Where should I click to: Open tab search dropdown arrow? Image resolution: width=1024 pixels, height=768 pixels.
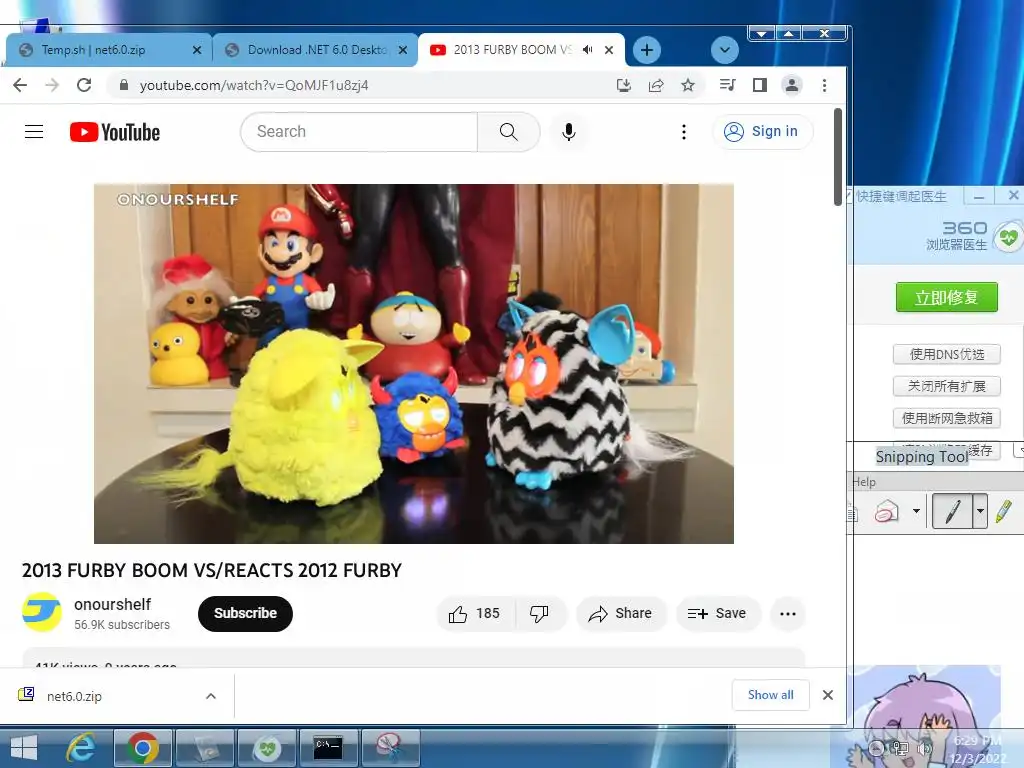pyautogui.click(x=724, y=50)
